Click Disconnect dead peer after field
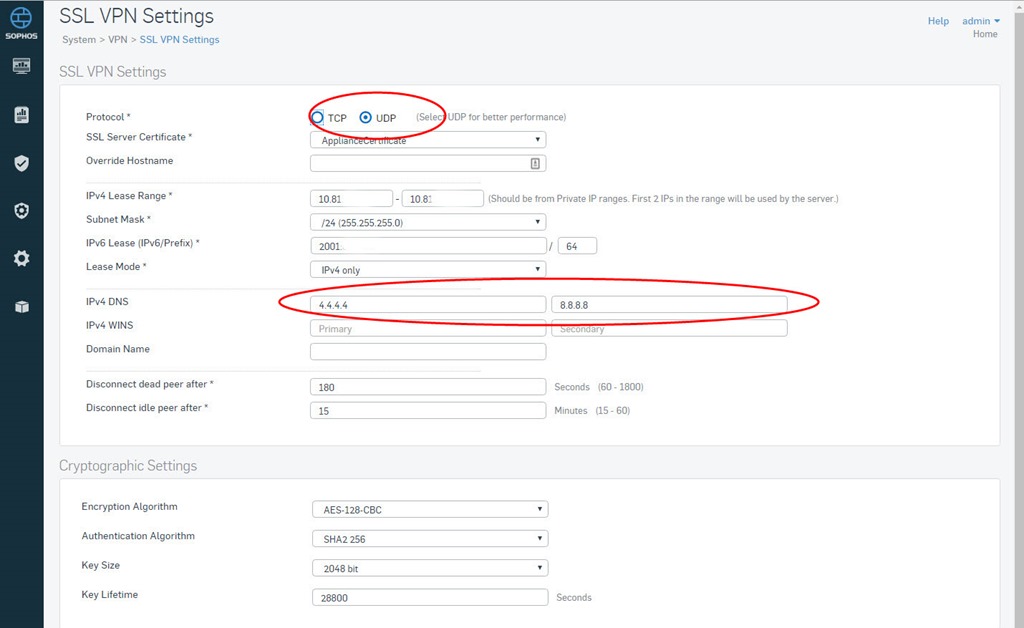1024x628 pixels. click(428, 386)
